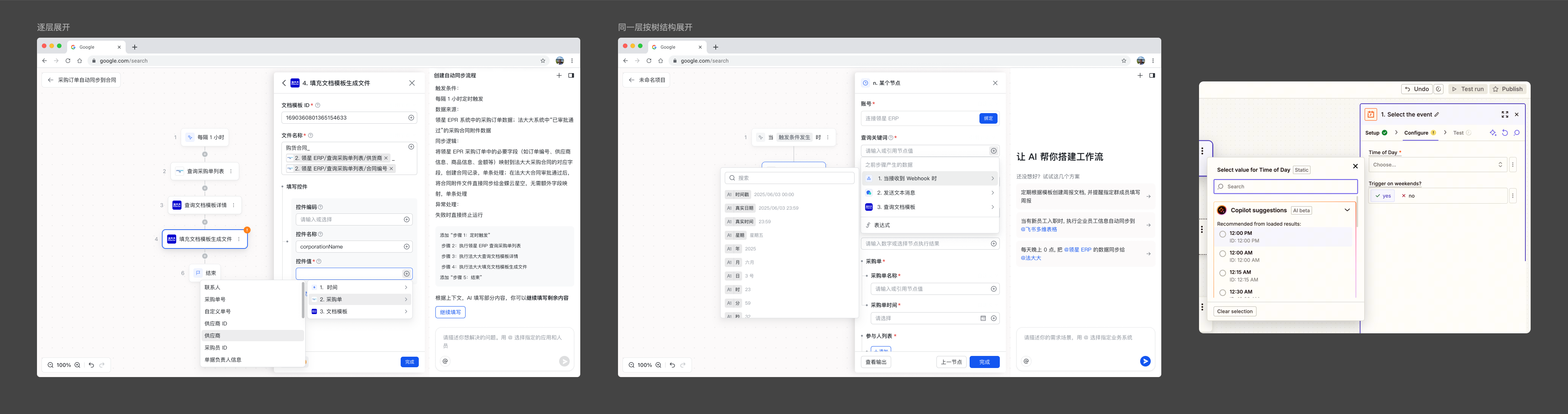This screenshot has width=1568, height=414.
Task: Click zoom in icon in 未命名项目 window
Action: pyautogui.click(x=658, y=365)
